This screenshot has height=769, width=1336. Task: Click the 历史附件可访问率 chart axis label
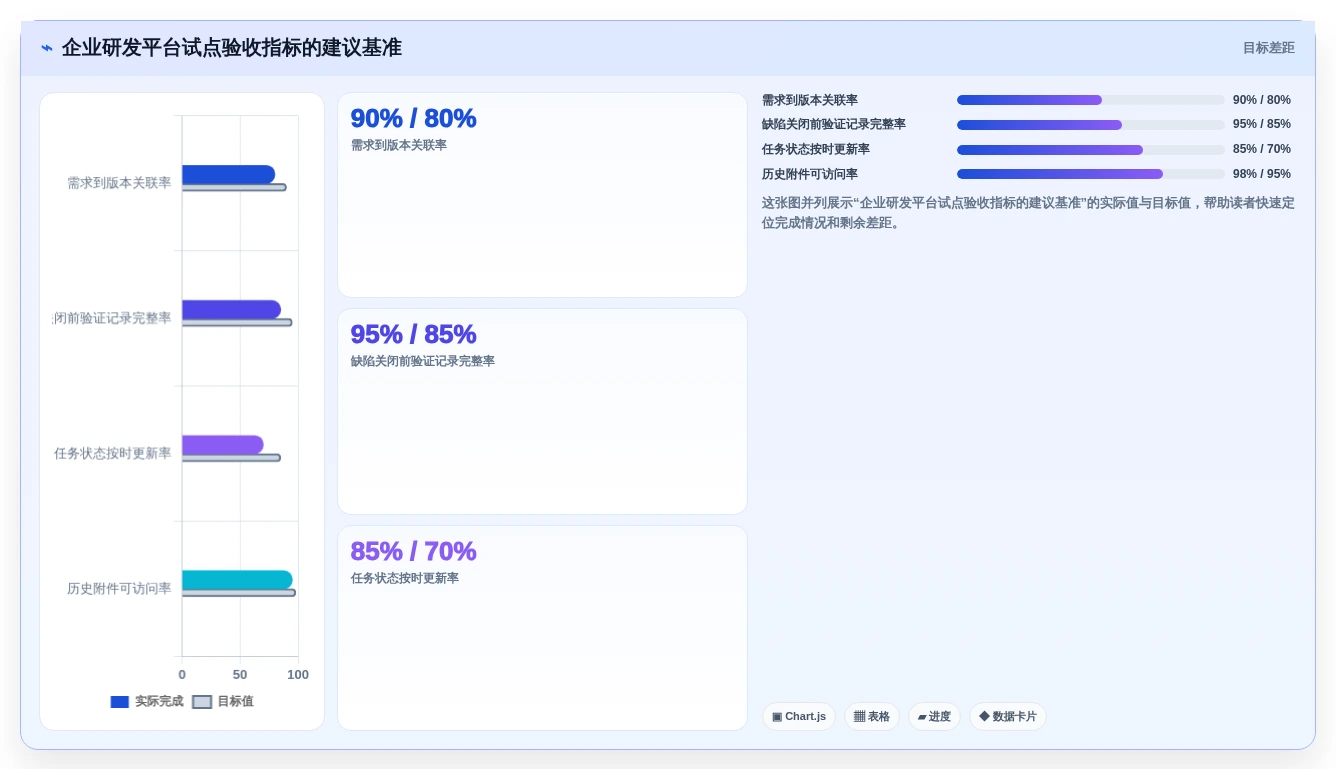point(119,589)
